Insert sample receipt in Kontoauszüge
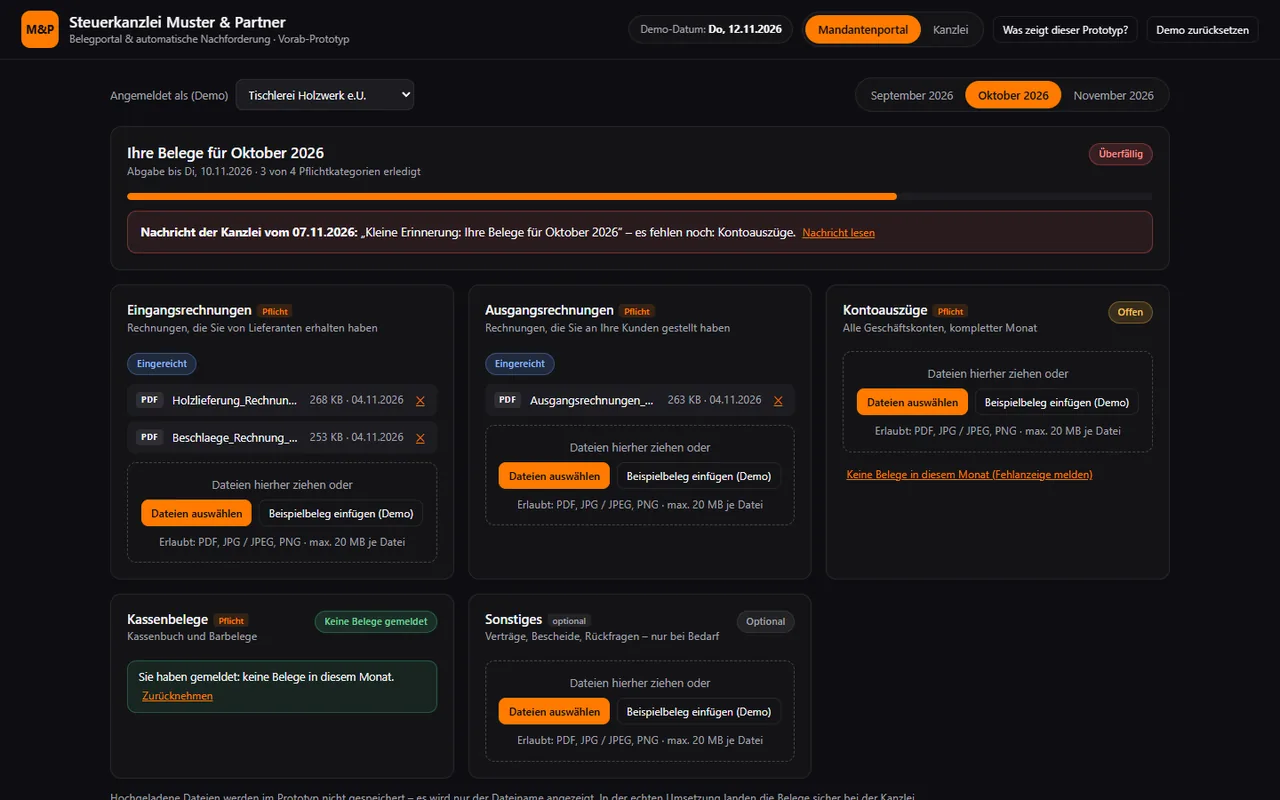This screenshot has height=800, width=1280. (x=1057, y=402)
